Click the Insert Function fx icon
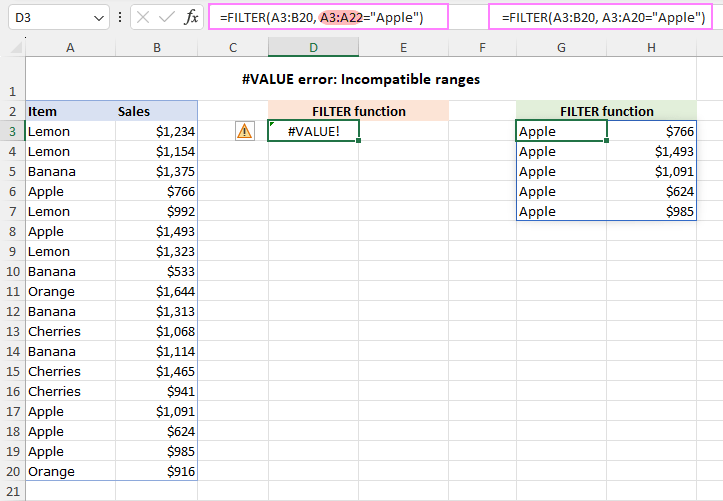This screenshot has width=723, height=501. click(x=192, y=17)
